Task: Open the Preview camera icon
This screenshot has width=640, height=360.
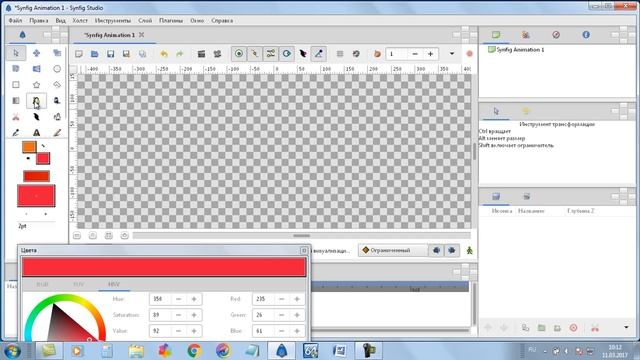Action: (x=217, y=54)
